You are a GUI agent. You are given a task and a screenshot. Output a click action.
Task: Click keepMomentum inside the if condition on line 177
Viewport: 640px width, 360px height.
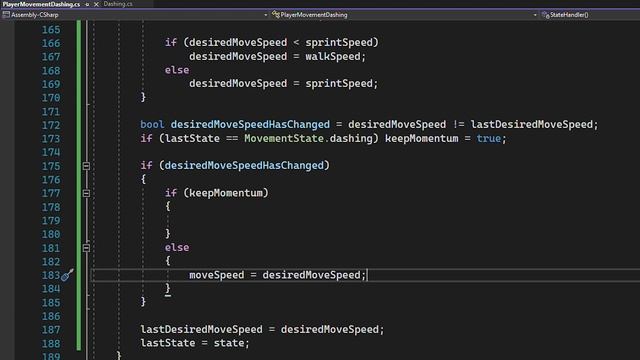[226, 193]
